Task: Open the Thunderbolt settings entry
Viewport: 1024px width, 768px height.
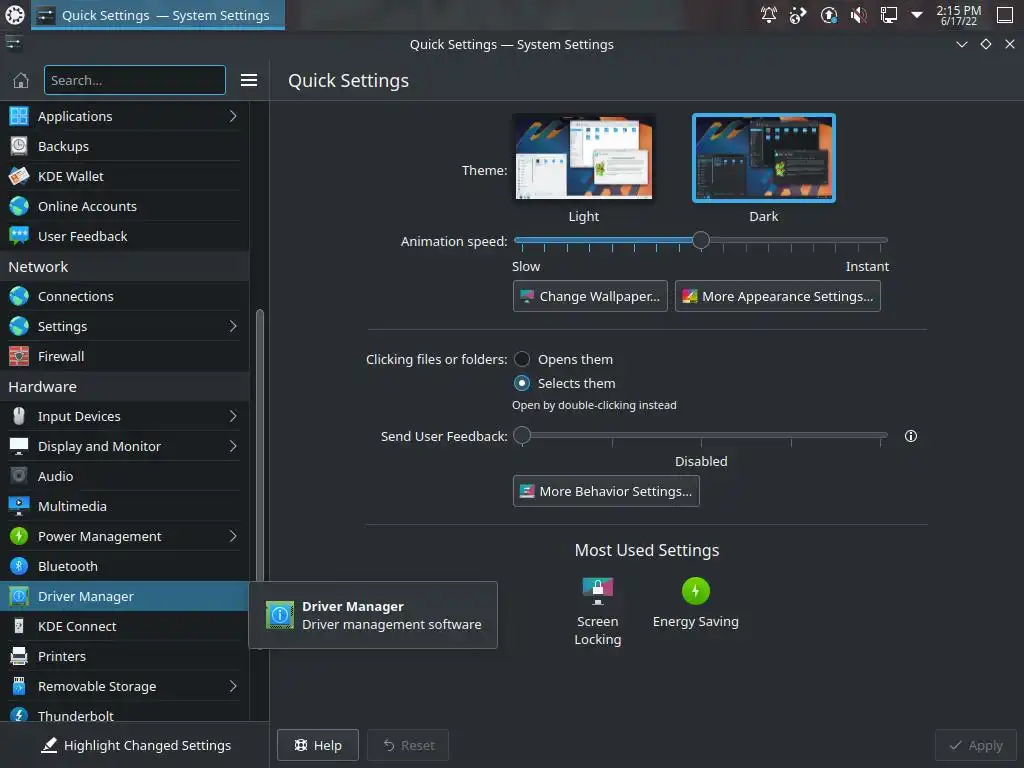Action: point(125,714)
